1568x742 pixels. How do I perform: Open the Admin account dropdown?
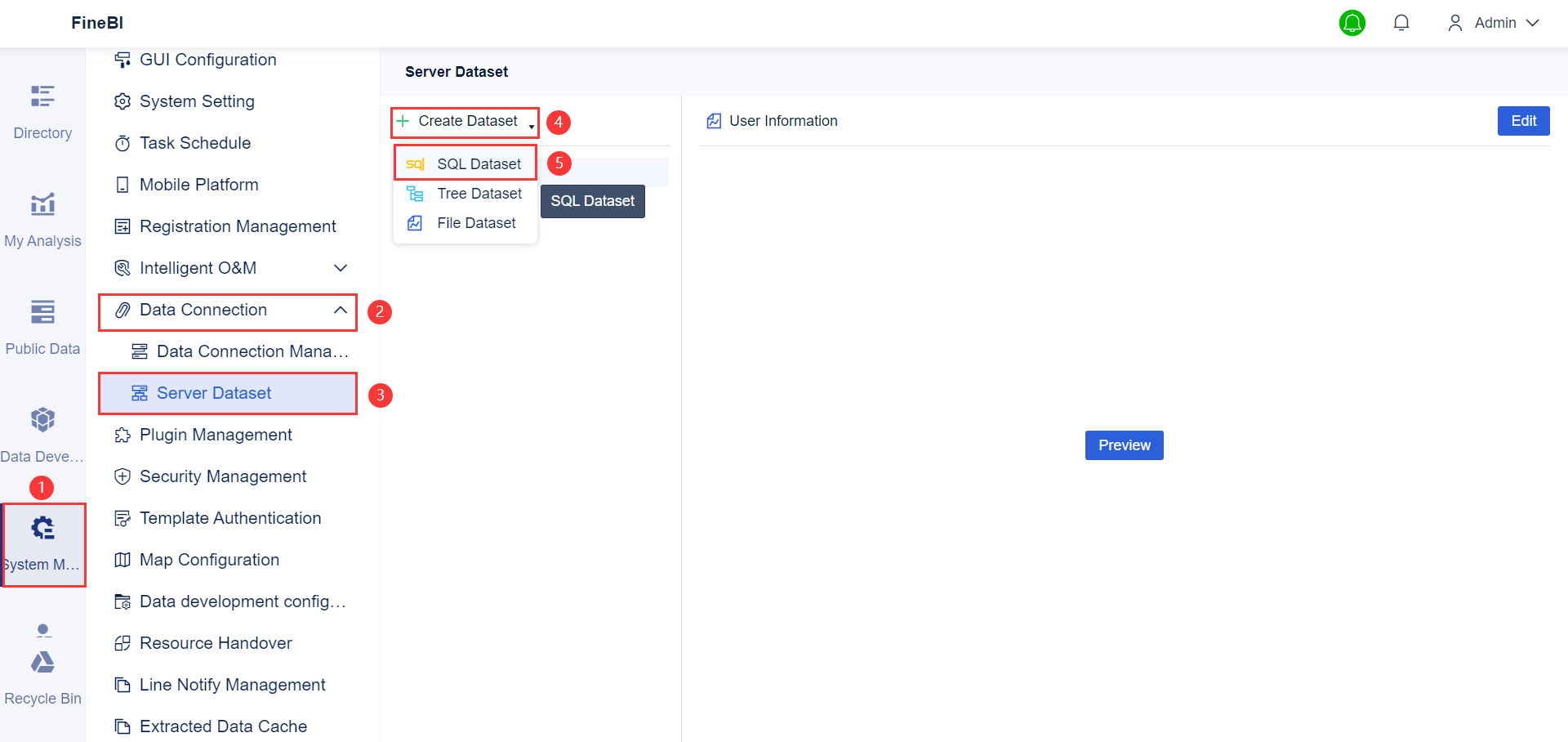(x=1493, y=22)
